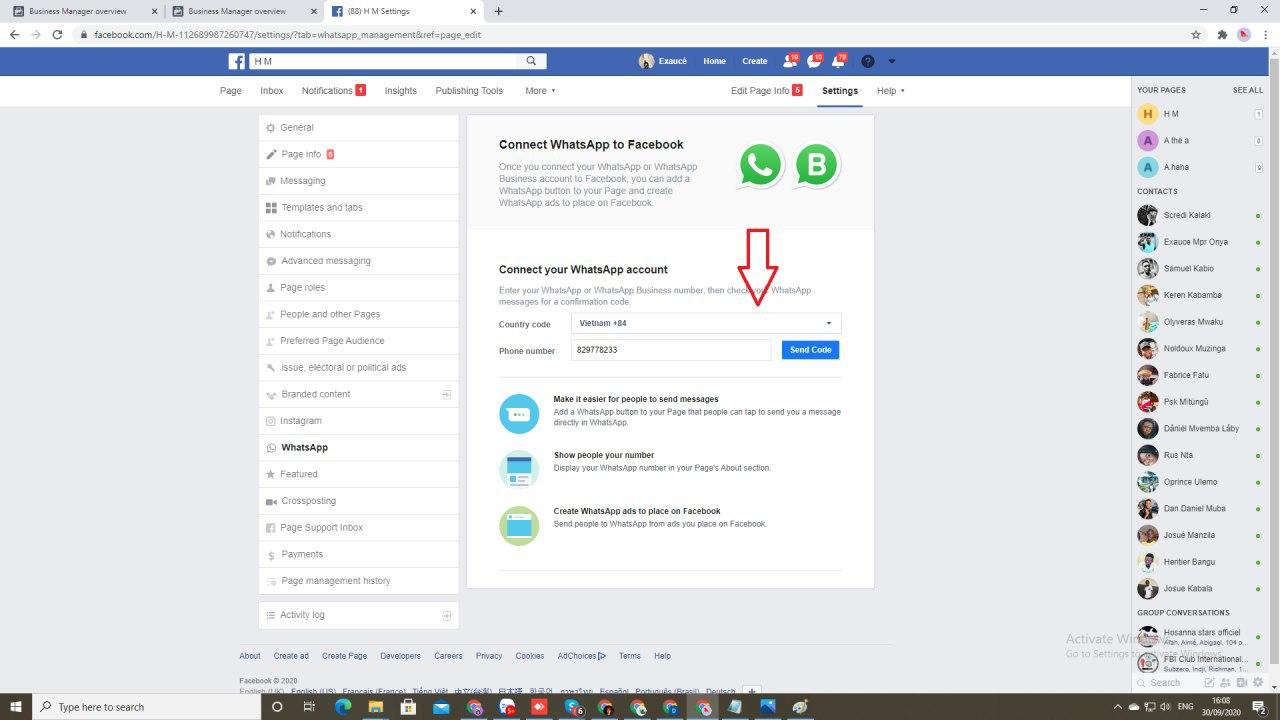Expand the Help dropdown in page navigation
Screen dimensions: 1280x720
click(x=890, y=91)
